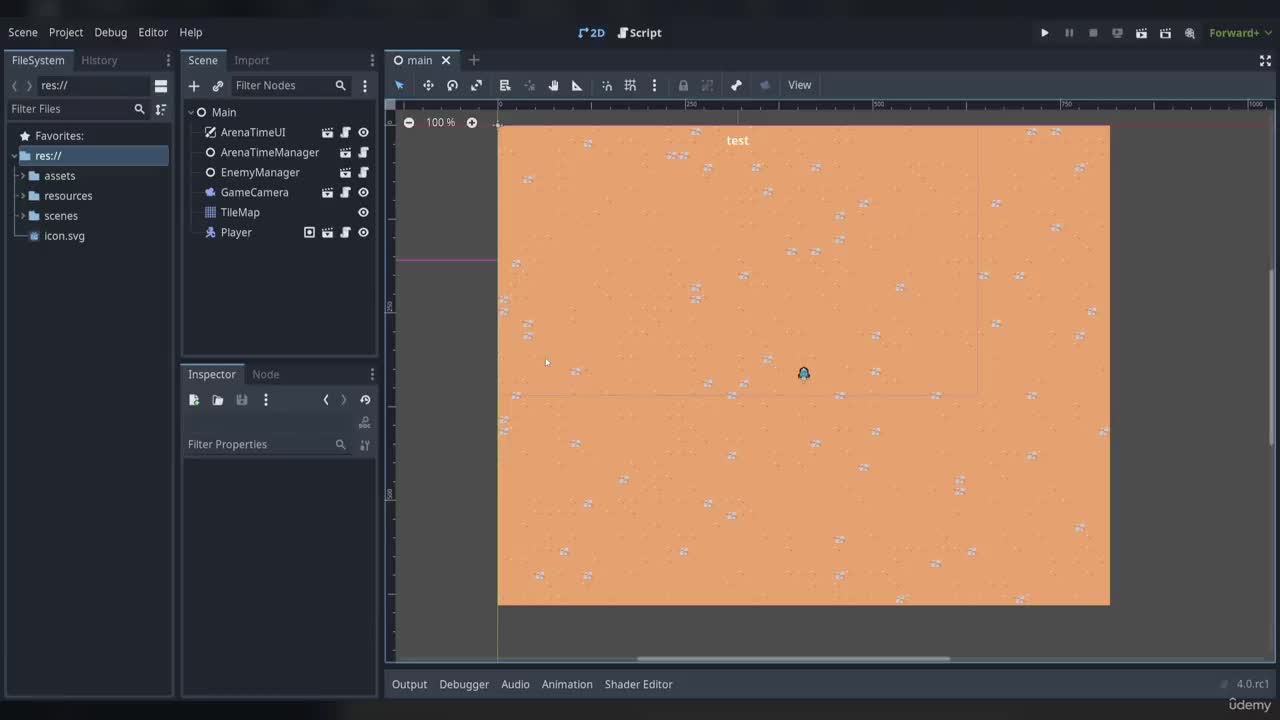
Task: Open script attached to Player node
Action: (x=345, y=232)
